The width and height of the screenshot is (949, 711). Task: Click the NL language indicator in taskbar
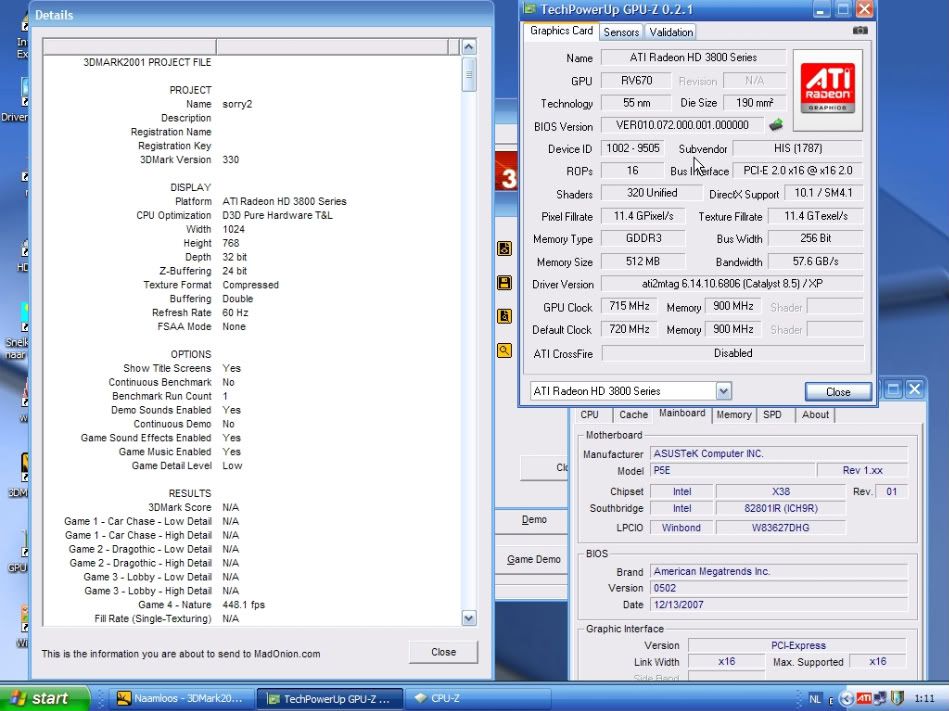(x=816, y=698)
